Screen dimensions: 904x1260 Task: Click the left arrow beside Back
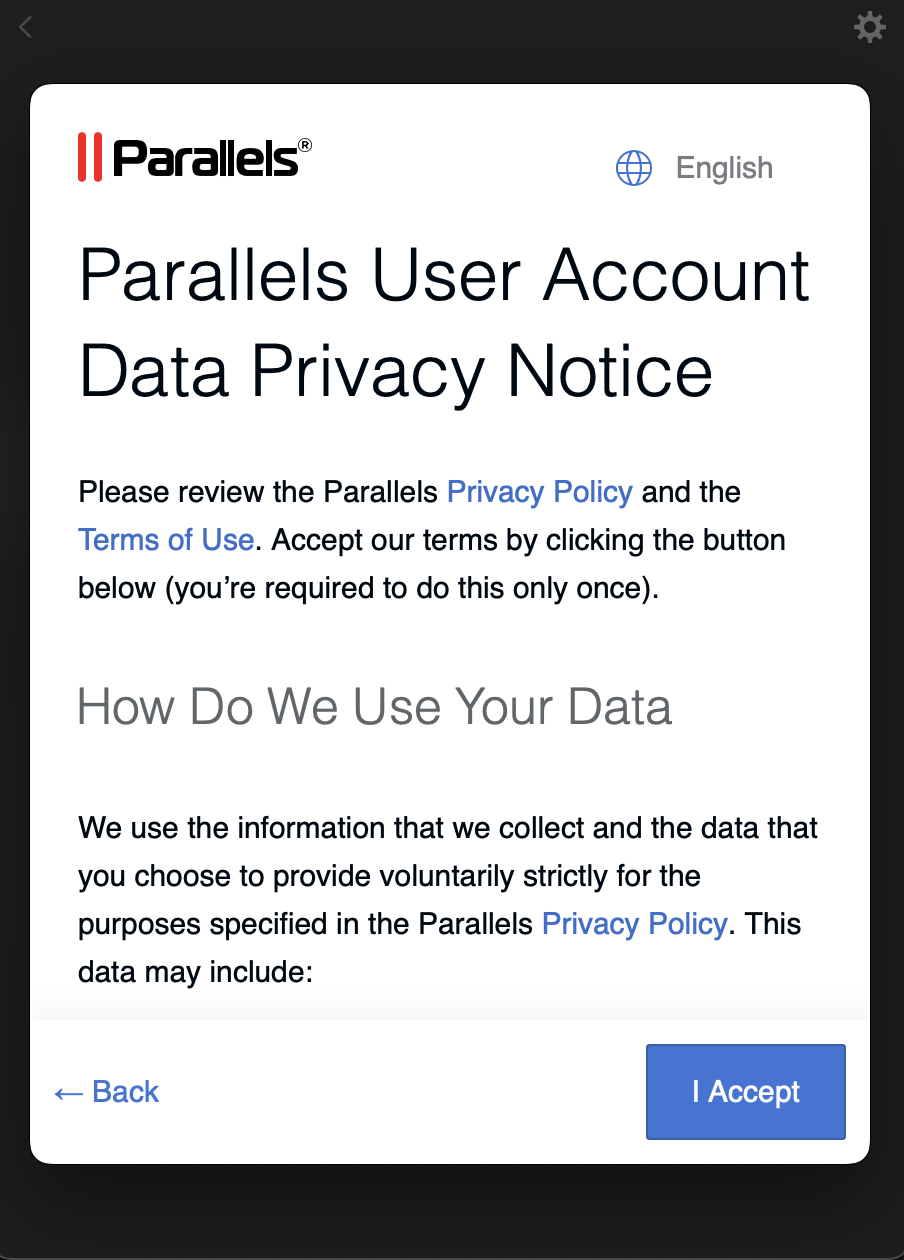pyautogui.click(x=68, y=1092)
